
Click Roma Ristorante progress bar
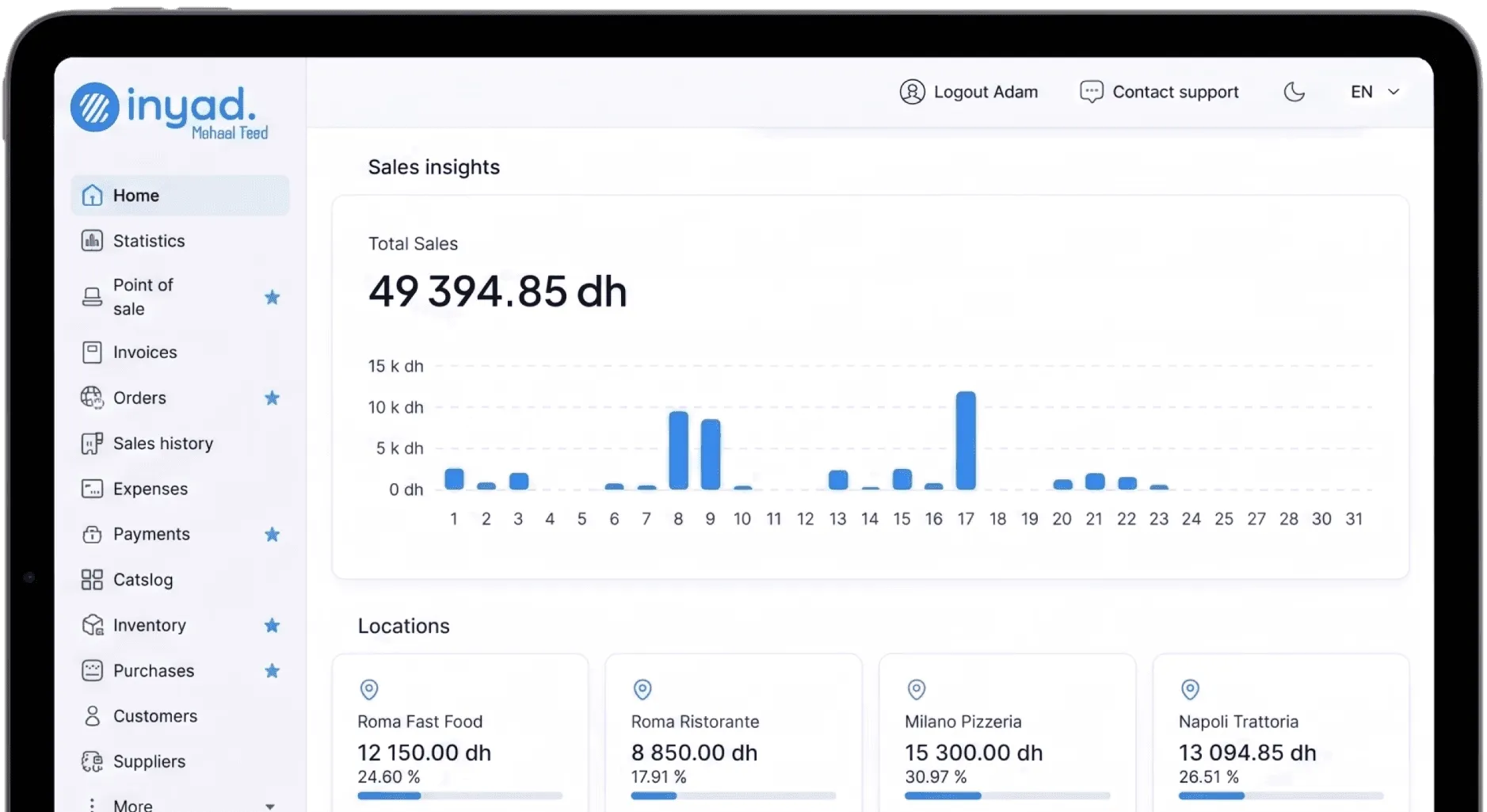click(x=734, y=795)
